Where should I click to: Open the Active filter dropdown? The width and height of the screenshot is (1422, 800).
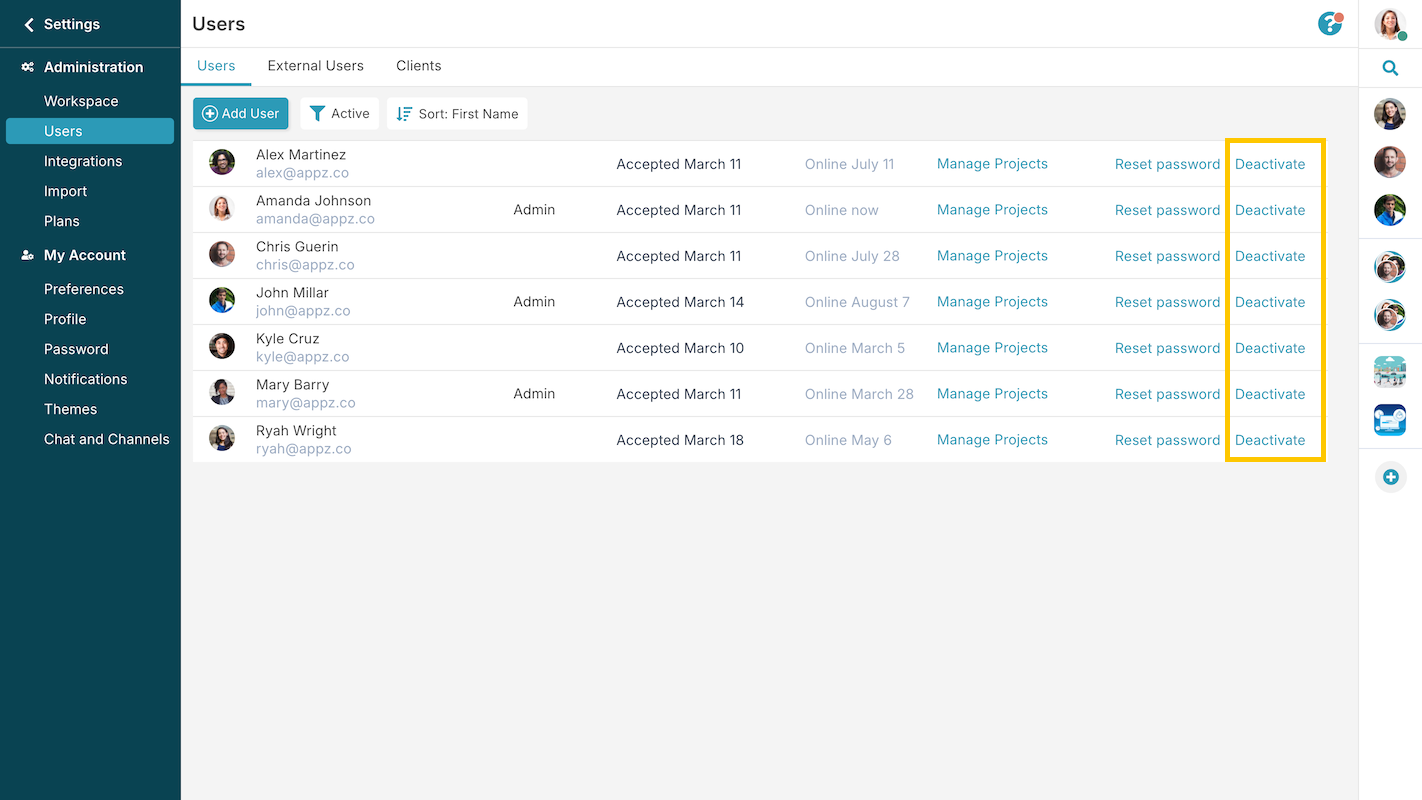340,113
